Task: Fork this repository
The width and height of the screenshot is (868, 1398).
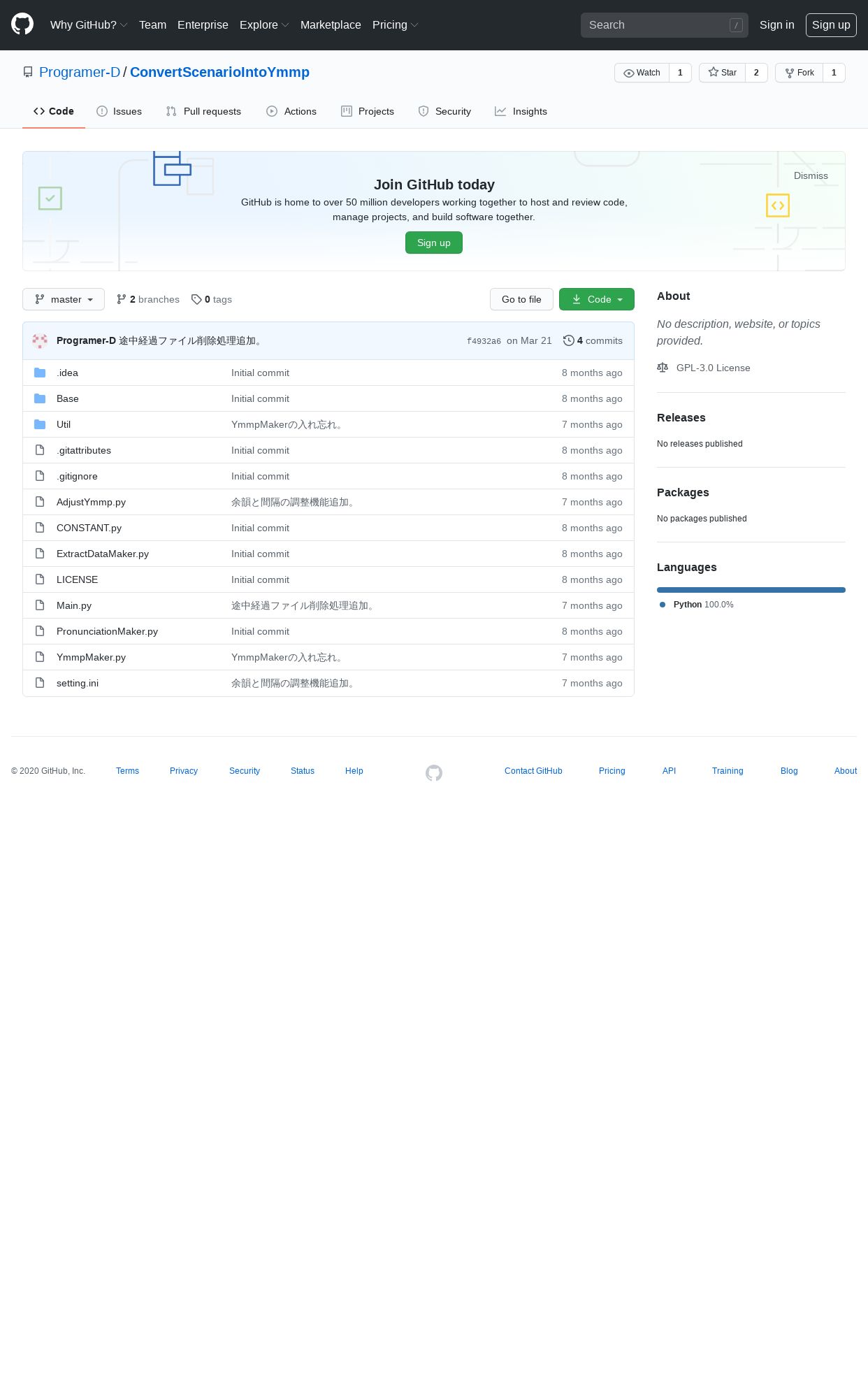Action: [x=799, y=73]
